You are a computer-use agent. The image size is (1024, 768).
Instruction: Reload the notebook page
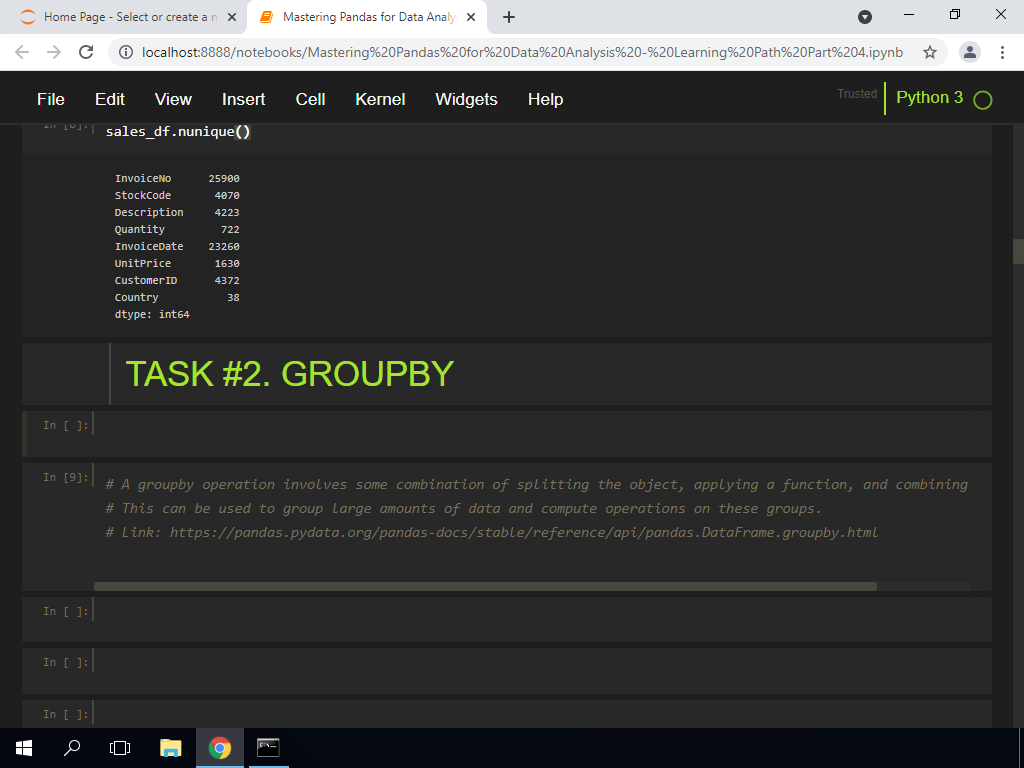click(x=86, y=52)
